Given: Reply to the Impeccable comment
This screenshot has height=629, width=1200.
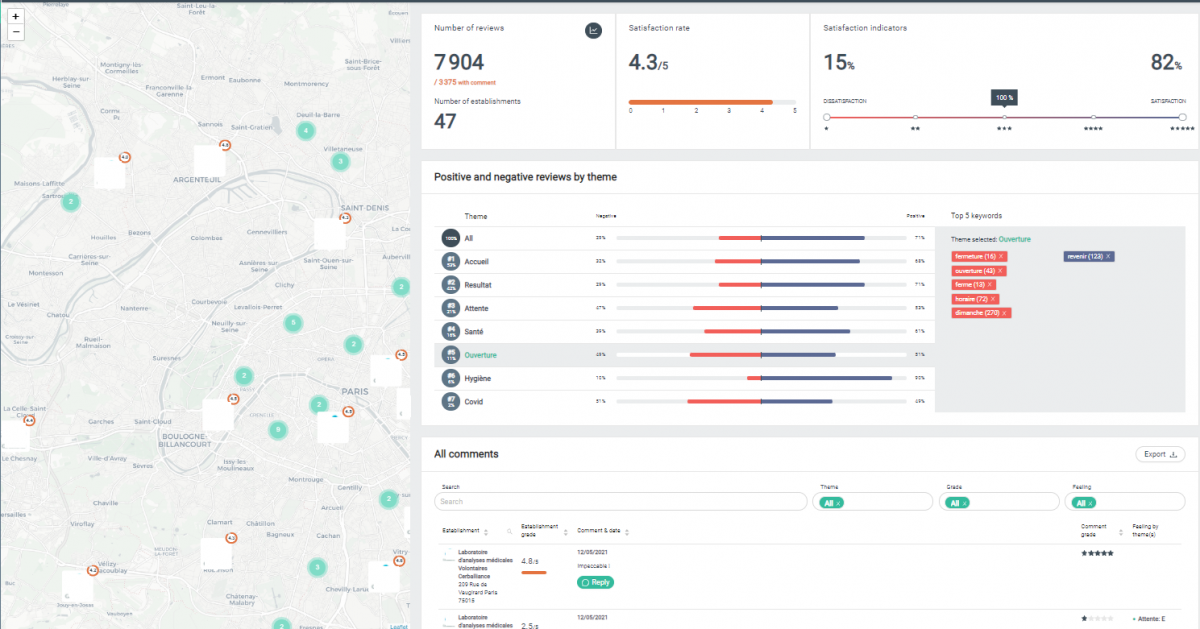Looking at the screenshot, I should (595, 582).
